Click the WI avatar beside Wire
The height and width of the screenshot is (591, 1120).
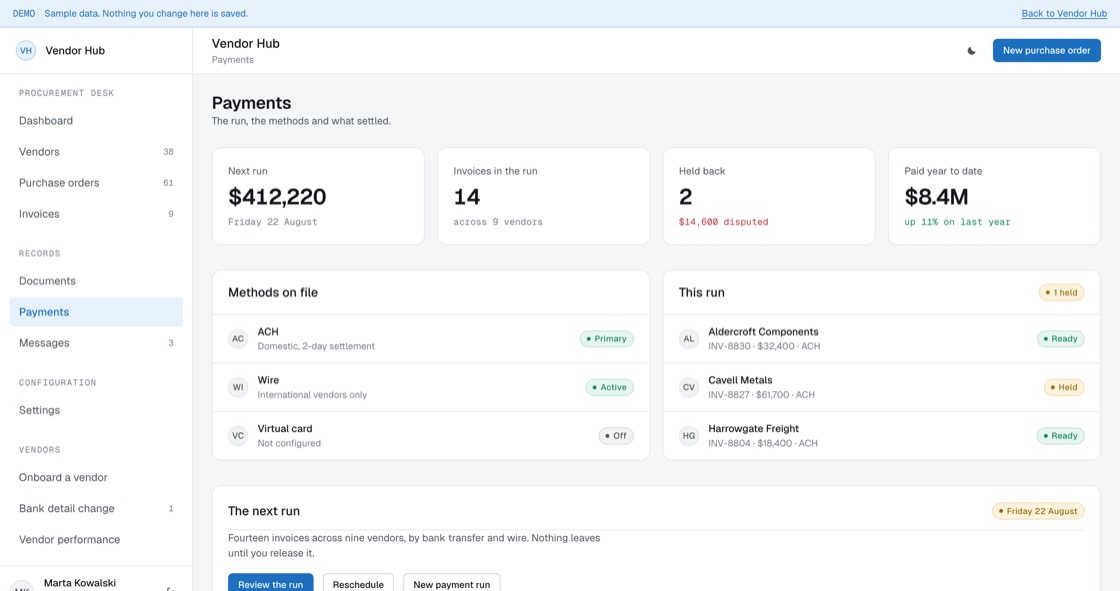click(238, 387)
